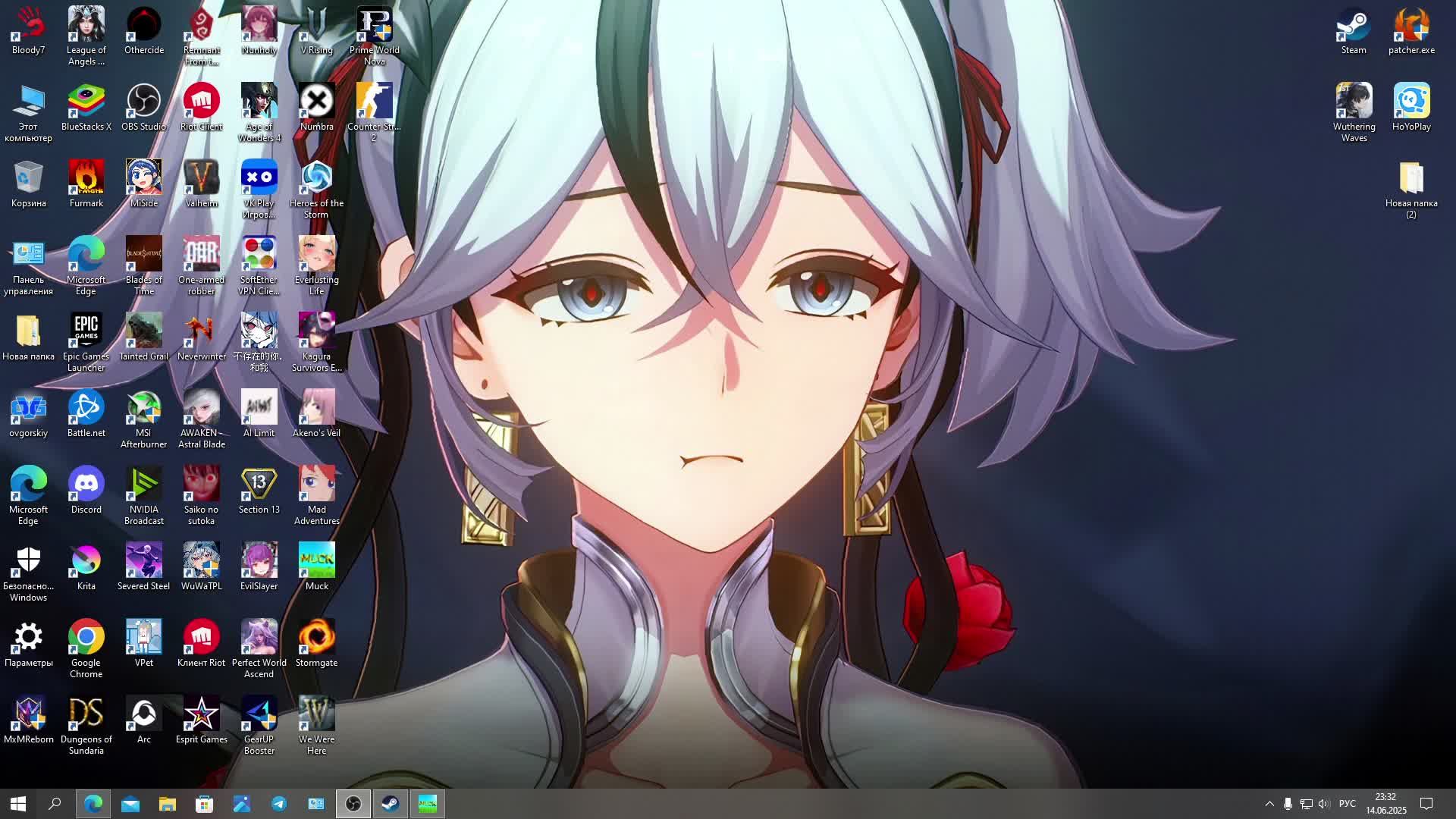Open Параметры settings gear icon
Image resolution: width=1456 pixels, height=819 pixels.
point(28,644)
